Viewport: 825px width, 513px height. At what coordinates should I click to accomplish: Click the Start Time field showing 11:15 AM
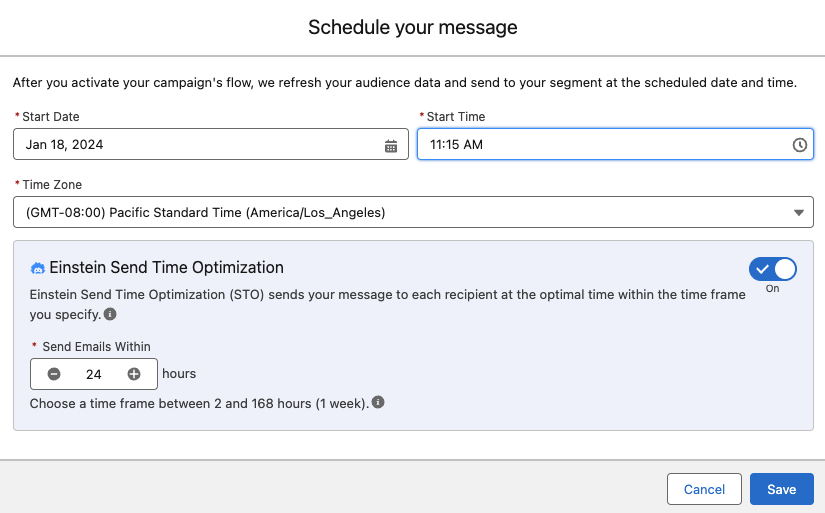(615, 144)
